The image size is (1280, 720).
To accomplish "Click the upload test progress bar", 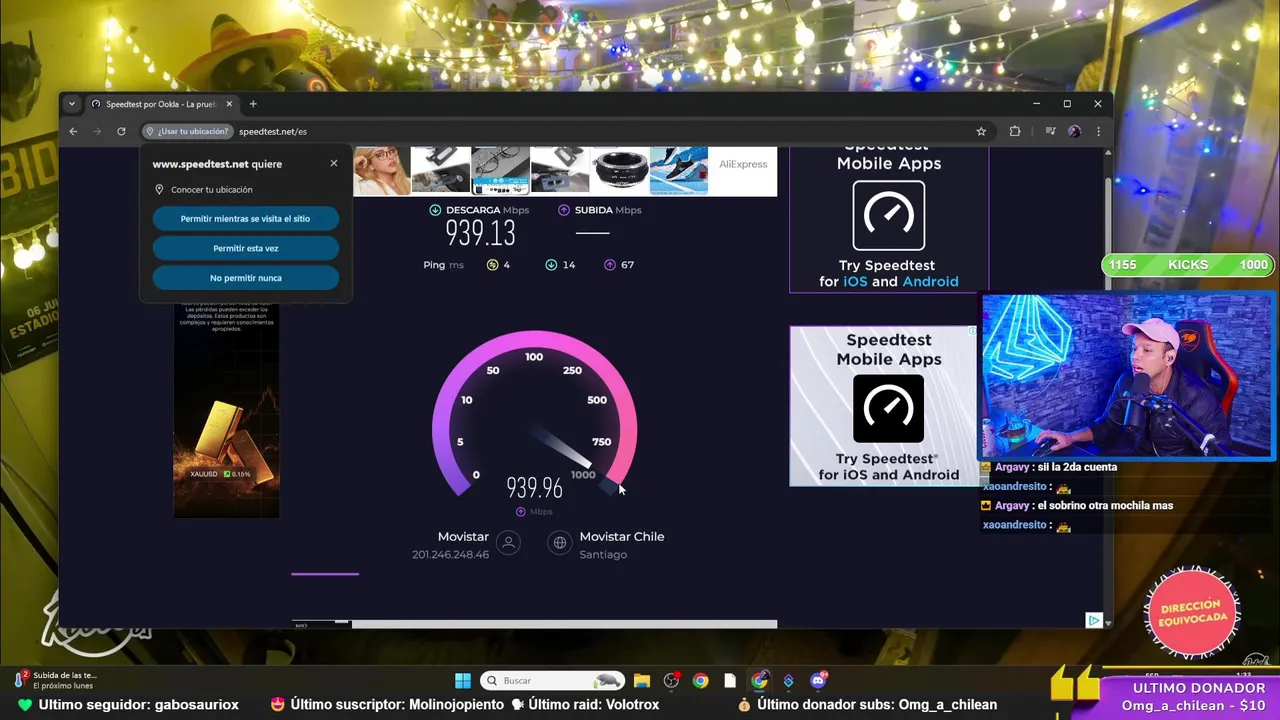I will 325,574.
